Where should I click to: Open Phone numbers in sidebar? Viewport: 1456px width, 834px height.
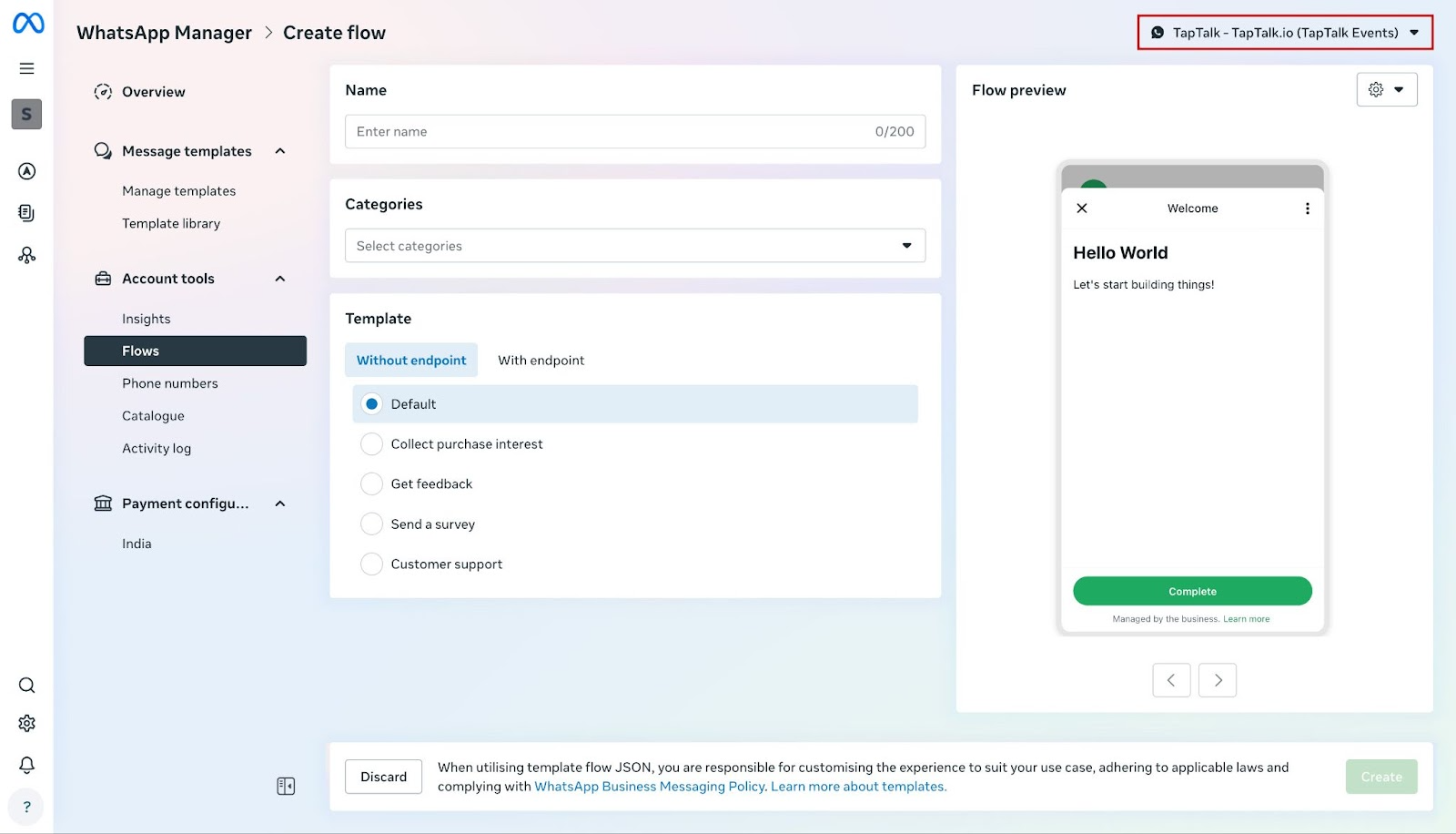click(170, 383)
